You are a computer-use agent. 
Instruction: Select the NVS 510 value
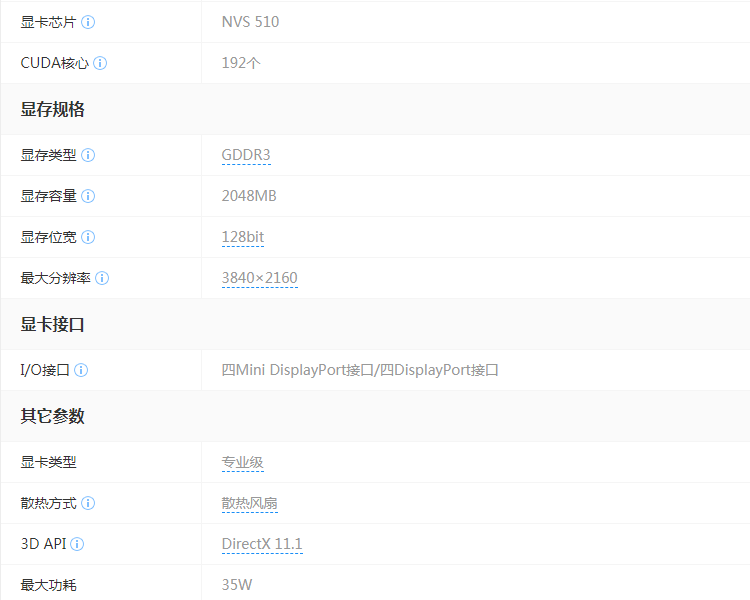[x=250, y=22]
